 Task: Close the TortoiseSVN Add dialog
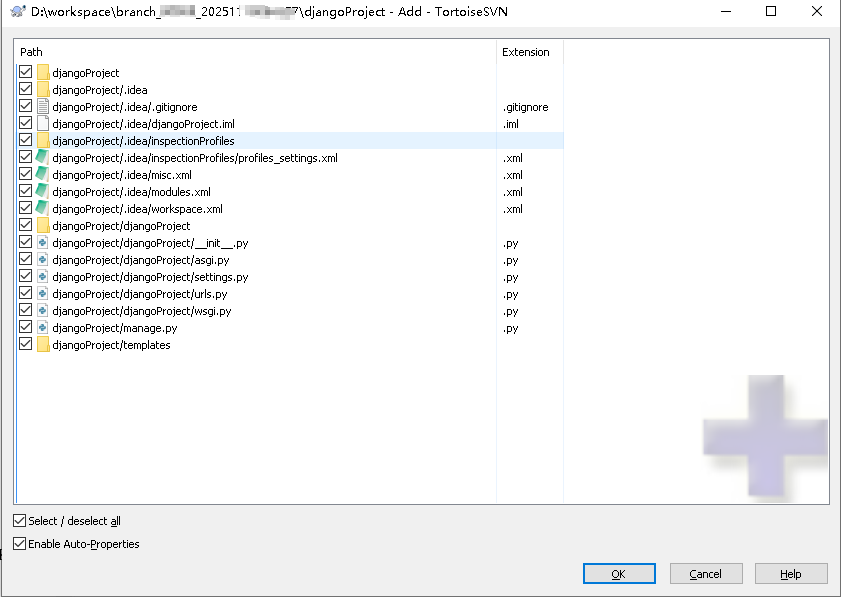817,11
